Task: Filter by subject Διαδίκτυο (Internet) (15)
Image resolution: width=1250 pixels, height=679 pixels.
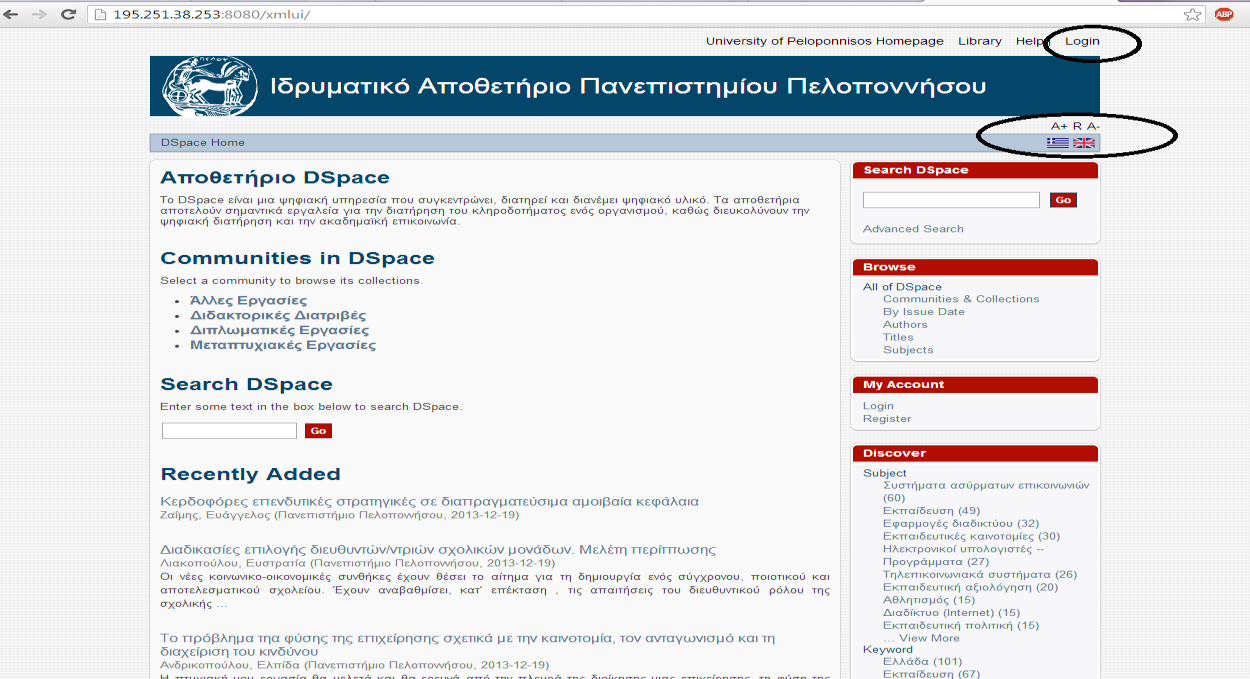Action: point(952,613)
